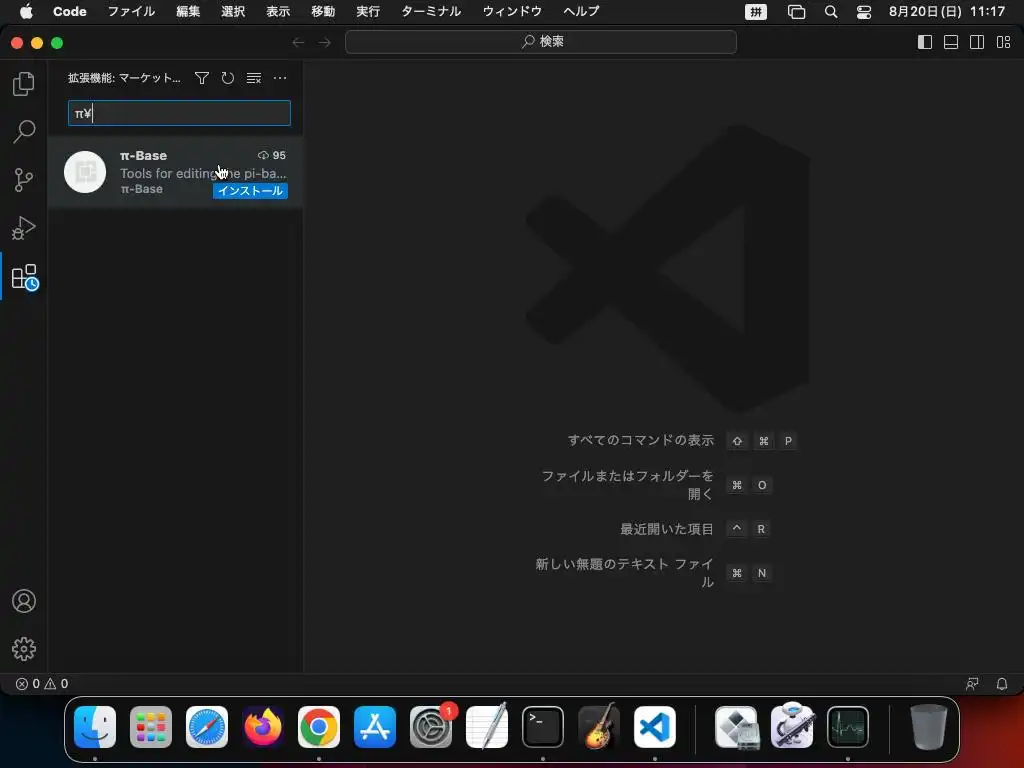Open the extensions view more actions menu
1024x768 pixels.
click(280, 78)
